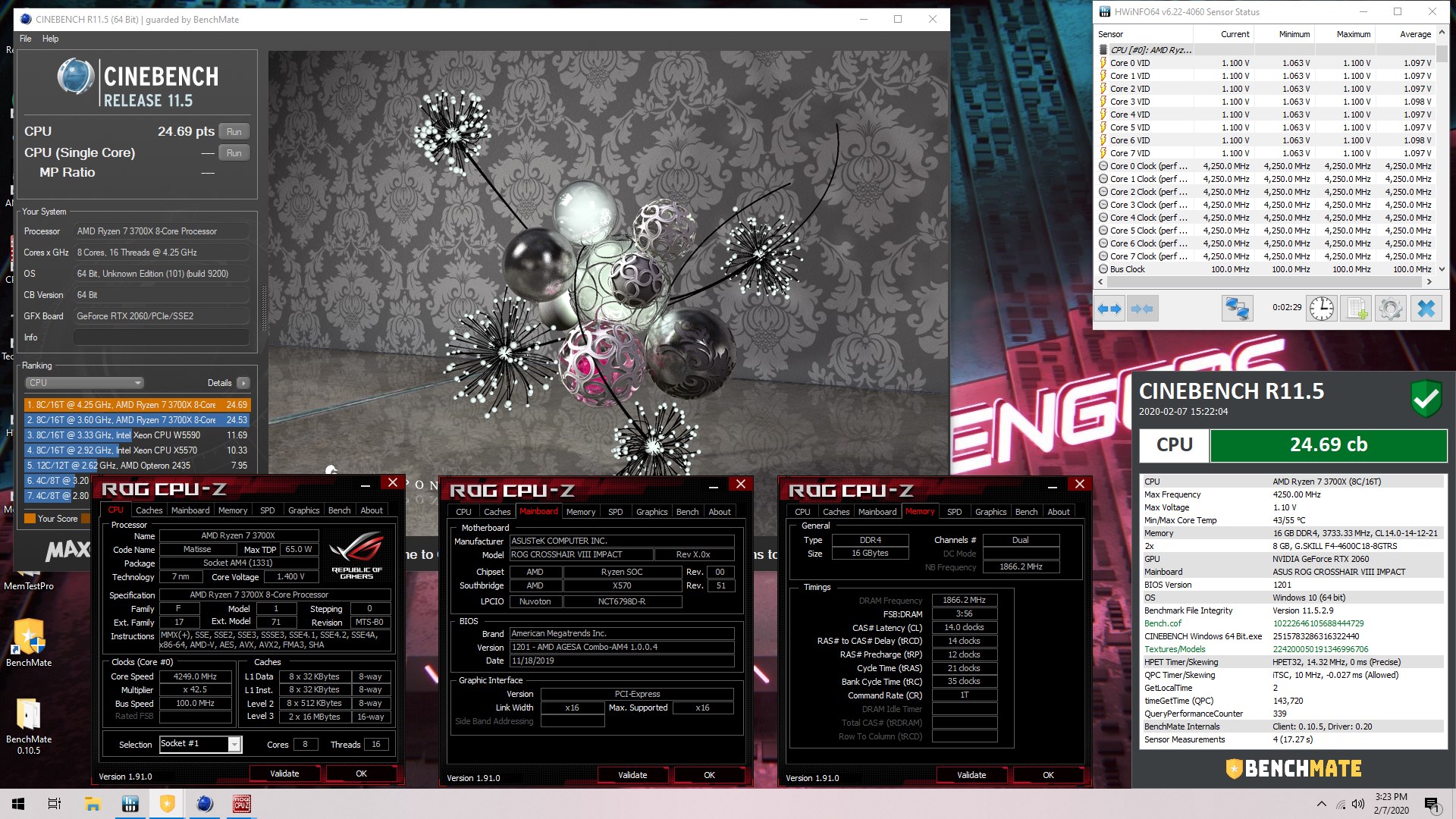Click the Textures/Models link in BenchMate
Image resolution: width=1456 pixels, height=819 pixels.
pyautogui.click(x=1175, y=649)
